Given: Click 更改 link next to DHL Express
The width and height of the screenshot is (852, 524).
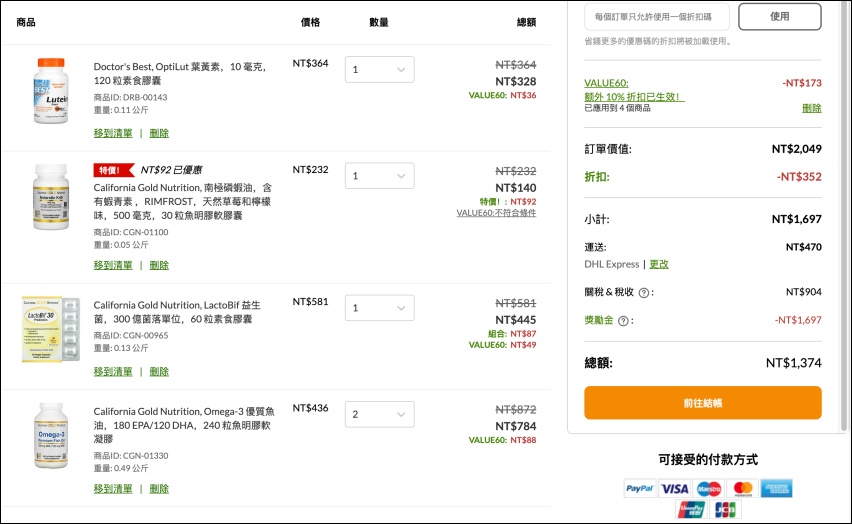Looking at the screenshot, I should 659,264.
